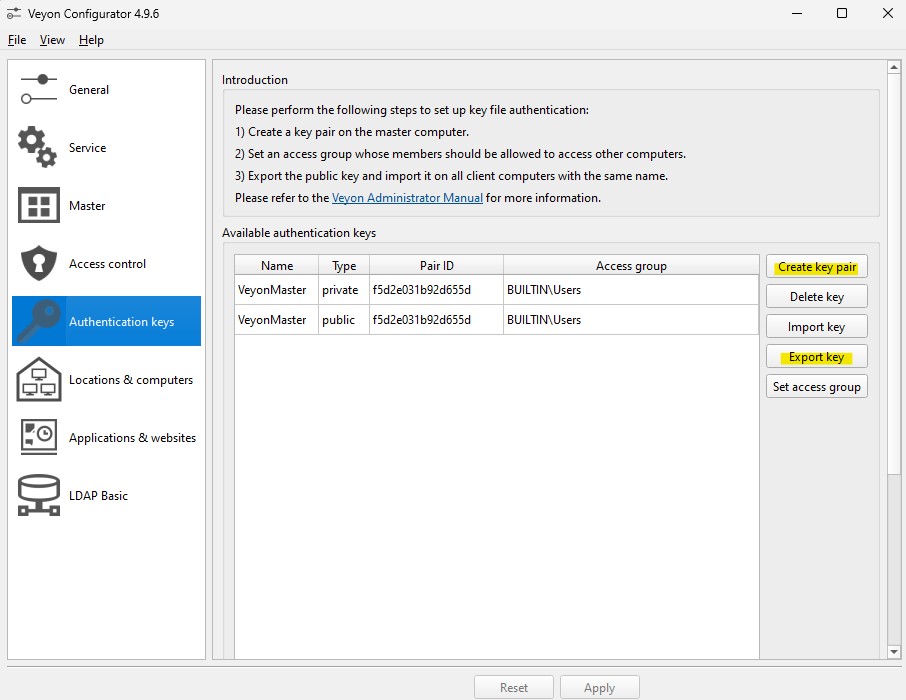Open the File menu
Viewport: 906px width, 700px height.
[x=17, y=40]
